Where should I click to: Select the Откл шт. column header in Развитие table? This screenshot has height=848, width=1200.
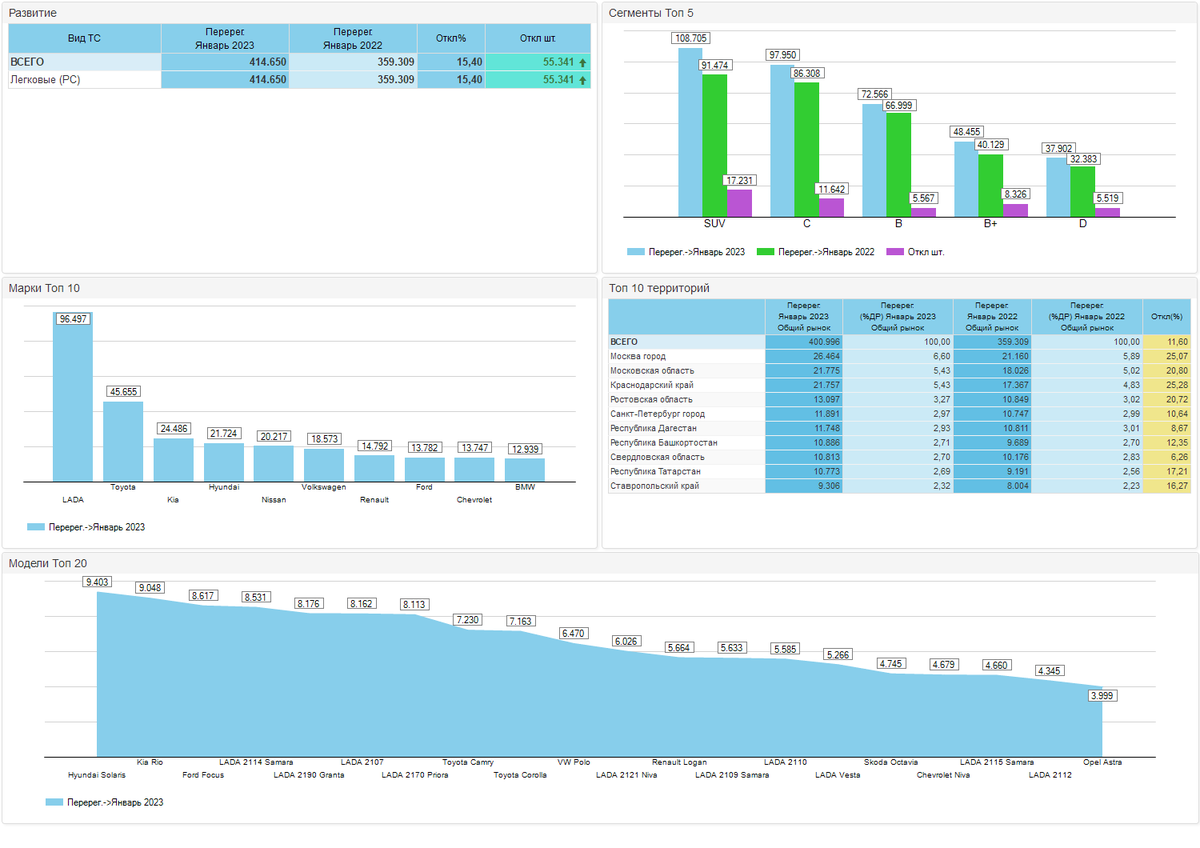[x=538, y=38]
